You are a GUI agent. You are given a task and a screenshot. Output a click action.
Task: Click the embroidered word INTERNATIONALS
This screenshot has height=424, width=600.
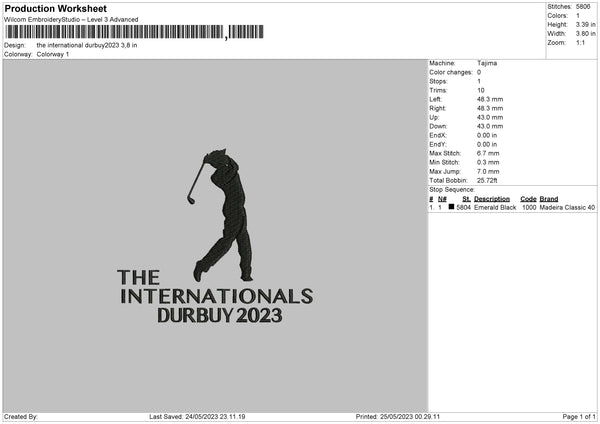point(217,296)
